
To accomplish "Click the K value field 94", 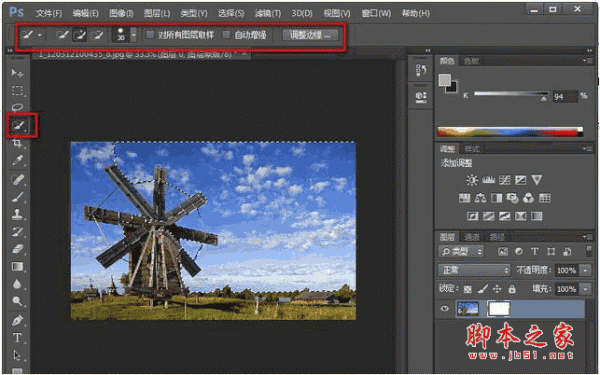I will click(x=564, y=96).
